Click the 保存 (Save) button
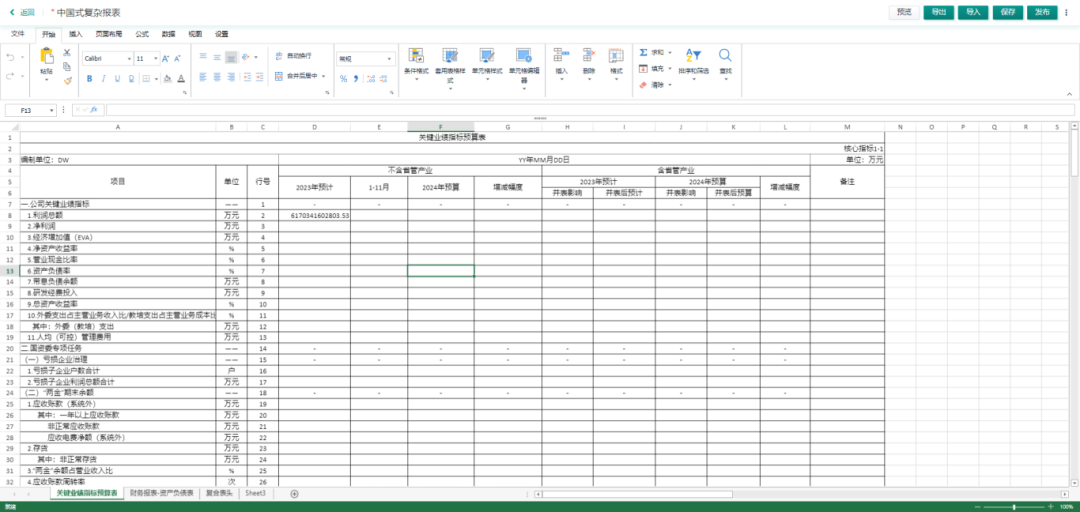This screenshot has width=1080, height=512. click(x=1007, y=12)
